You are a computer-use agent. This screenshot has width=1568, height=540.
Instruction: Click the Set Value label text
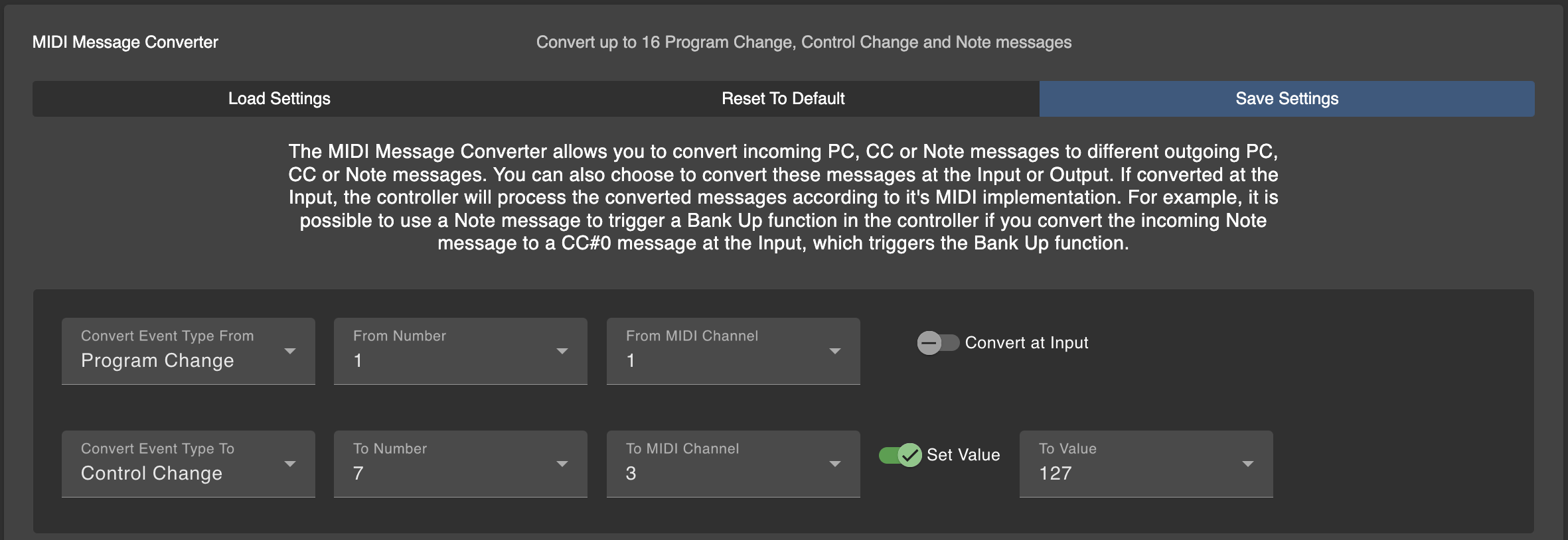[963, 455]
